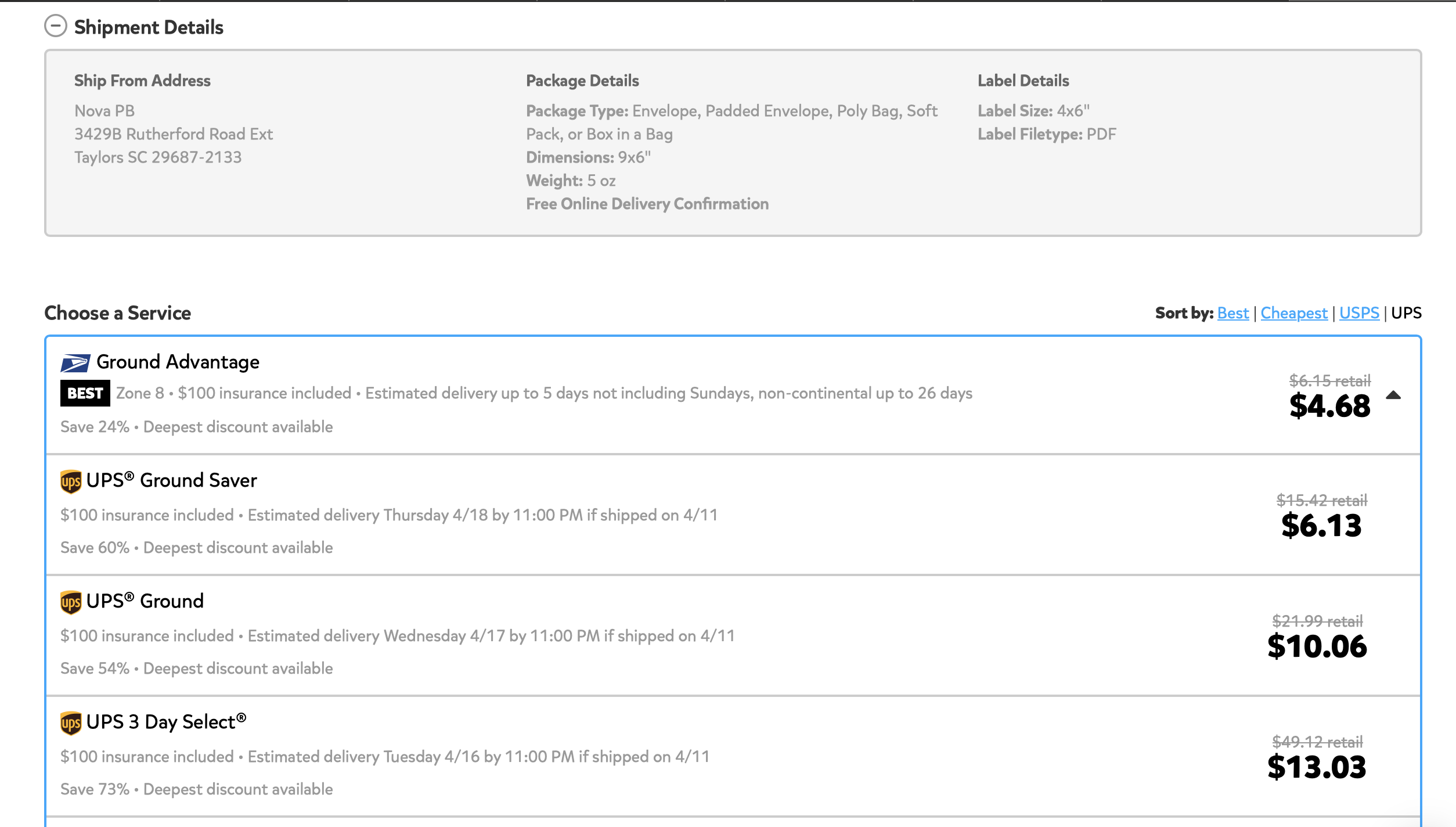Select the Ground Advantage service
Screen dimensions: 1456x827
[x=733, y=395]
